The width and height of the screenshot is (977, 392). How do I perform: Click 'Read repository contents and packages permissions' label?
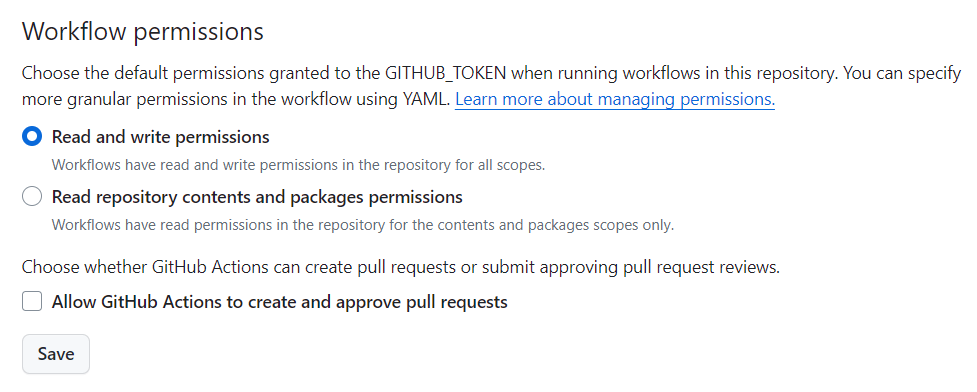pyautogui.click(x=257, y=197)
